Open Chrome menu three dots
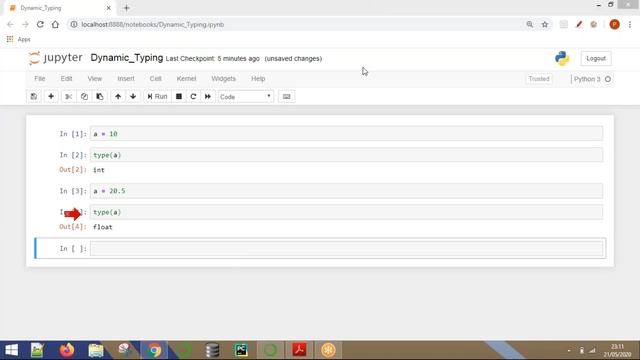Viewport: 640px width, 360px height. [630, 24]
